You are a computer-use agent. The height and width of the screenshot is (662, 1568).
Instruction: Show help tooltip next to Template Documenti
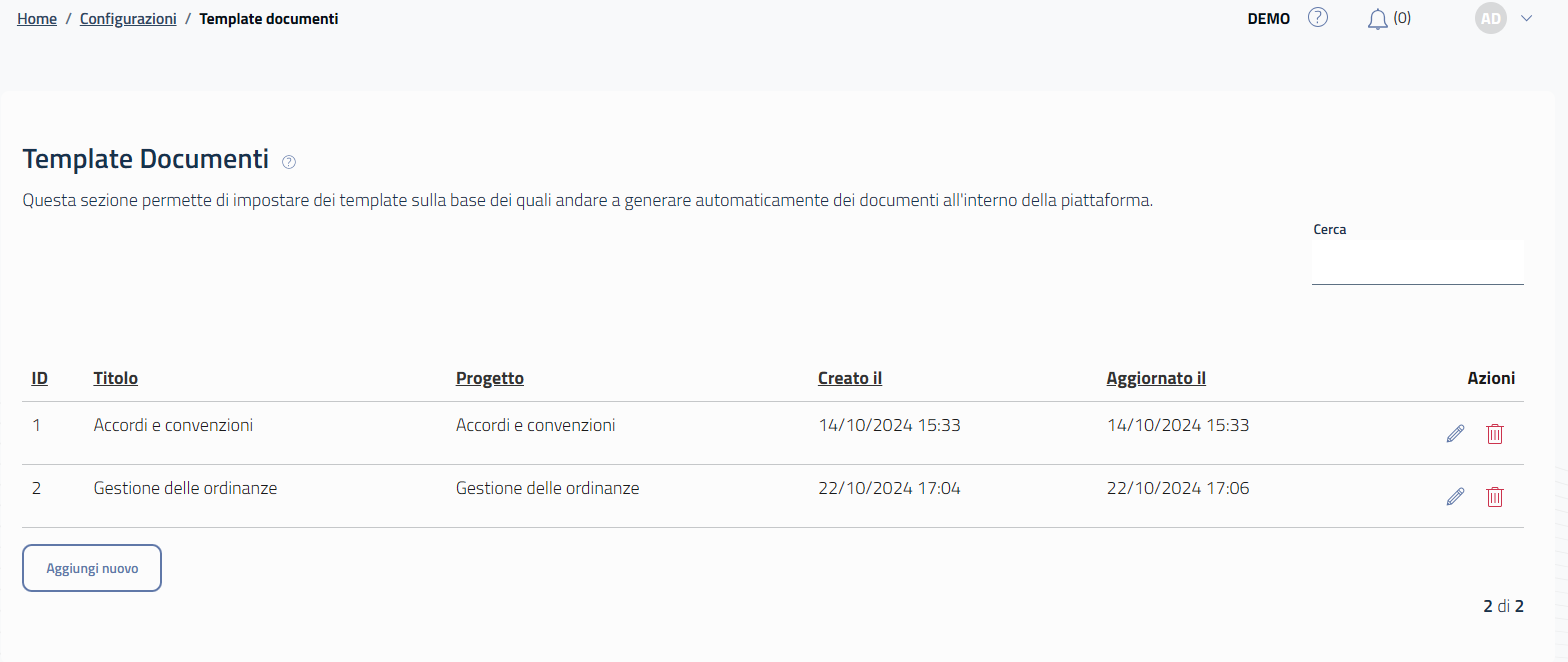point(289,161)
